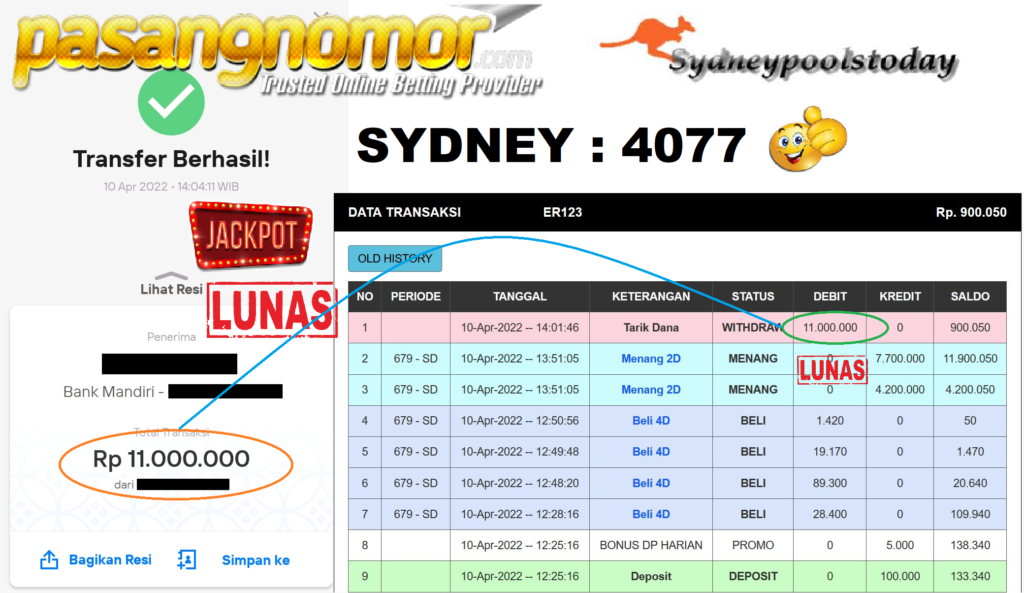Screen dimensions: 1024x593
Task: Tap the Simpan ke link
Action: (255, 560)
